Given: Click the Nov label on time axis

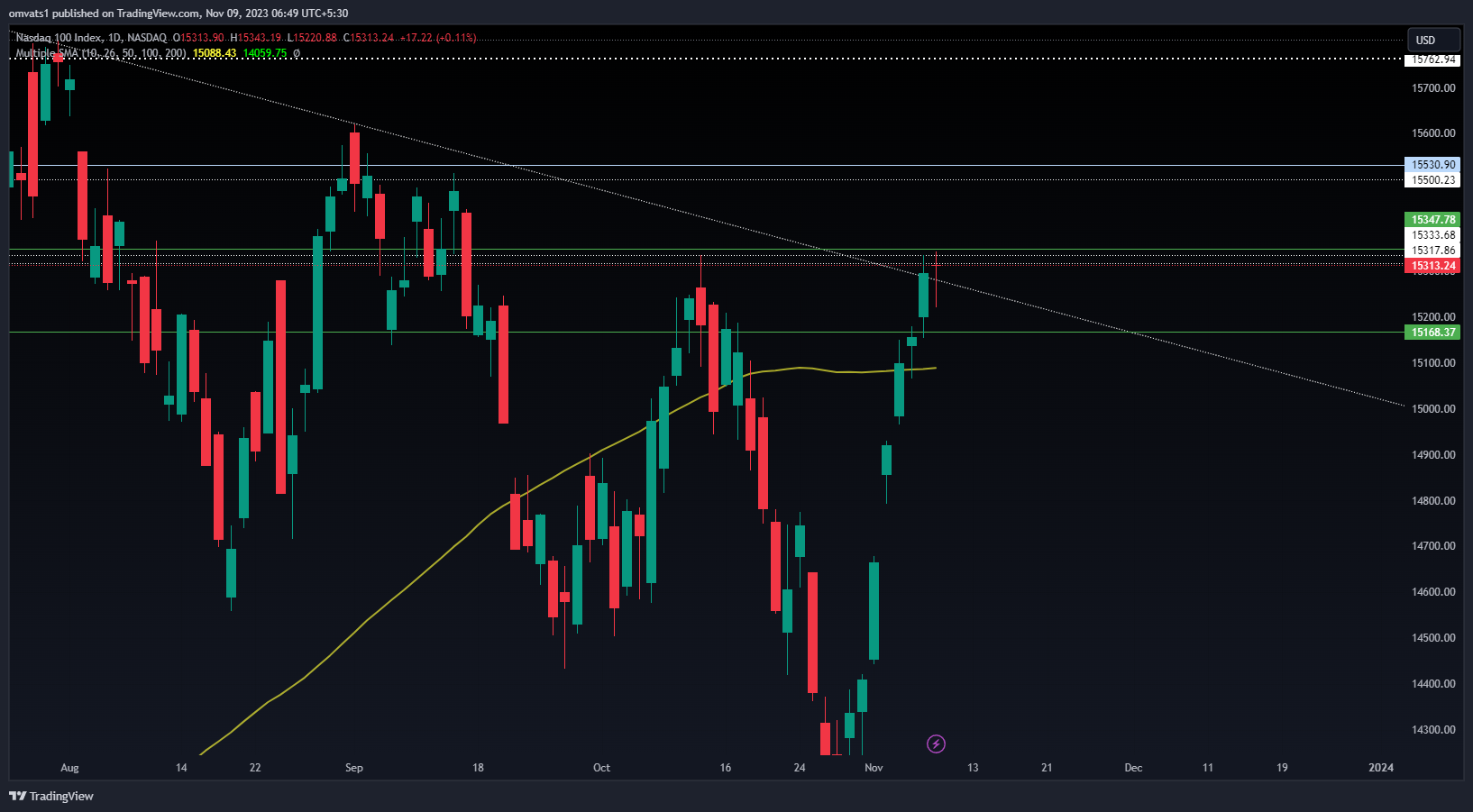Looking at the screenshot, I should pos(874,768).
